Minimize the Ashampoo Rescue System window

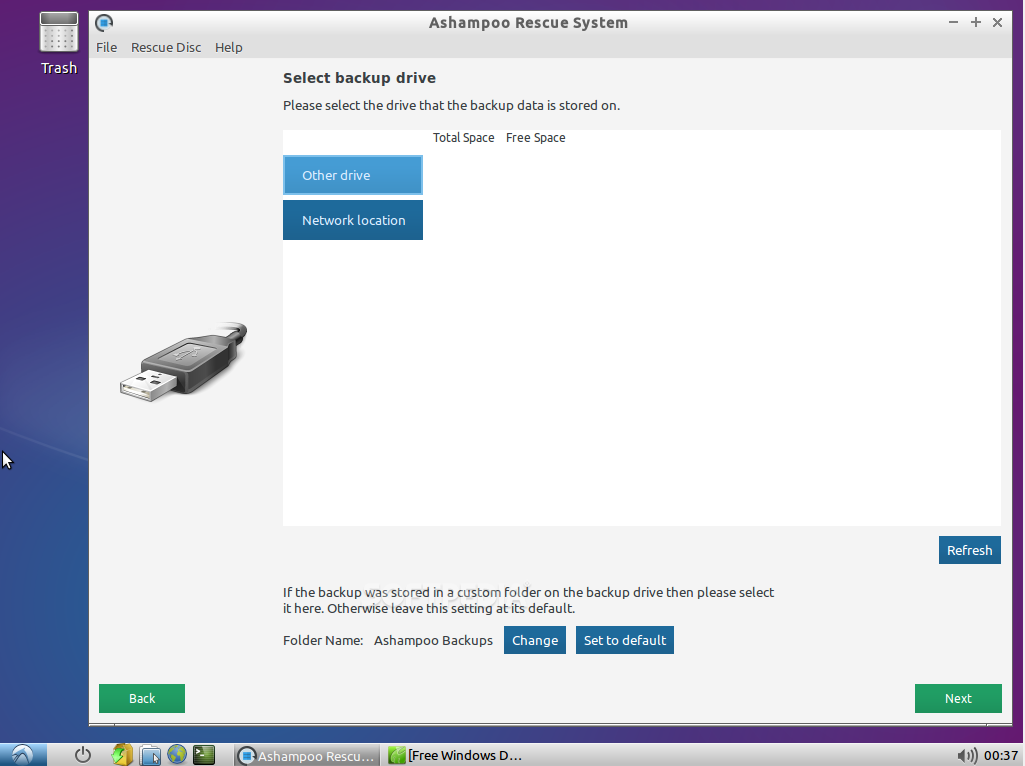(953, 22)
